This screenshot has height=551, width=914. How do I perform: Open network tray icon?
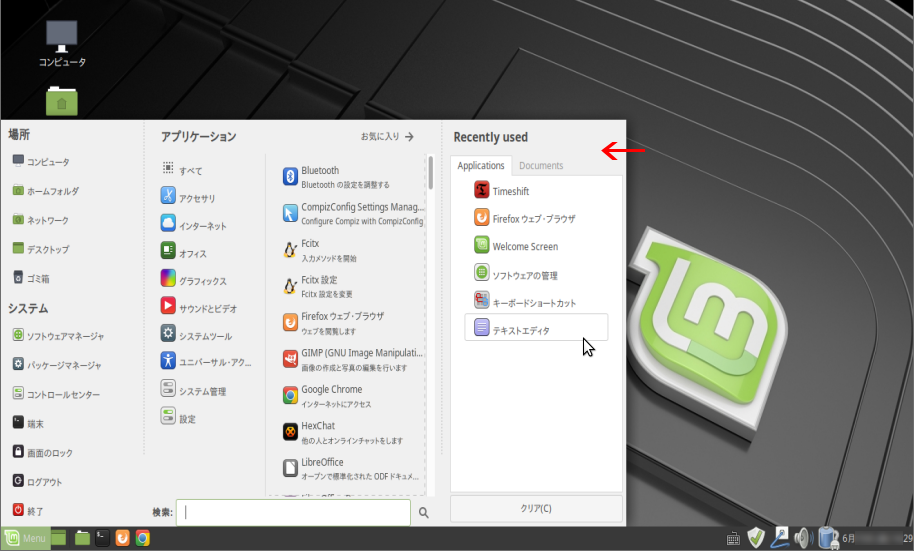click(x=780, y=538)
